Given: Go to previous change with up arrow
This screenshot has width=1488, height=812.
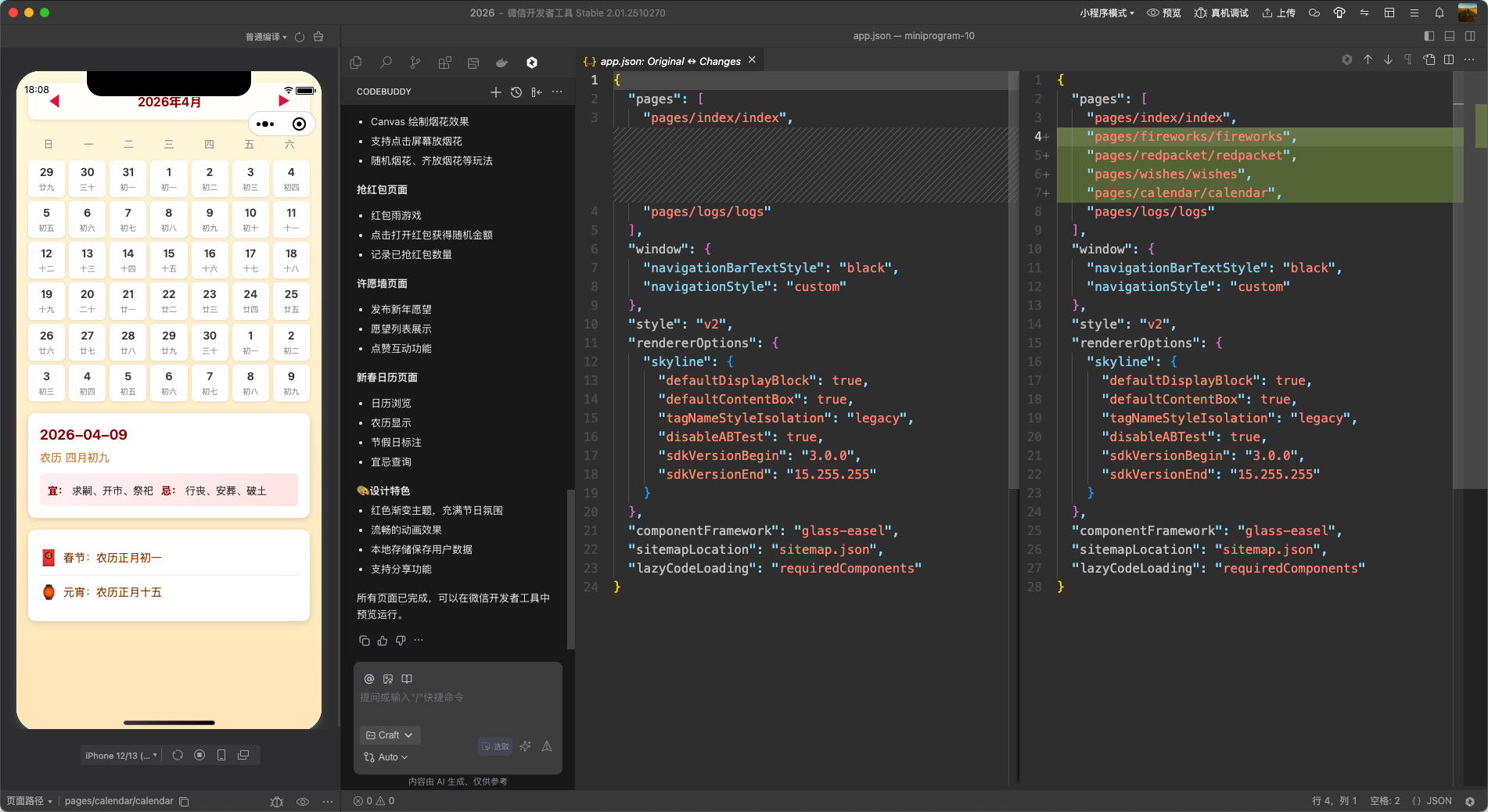Looking at the screenshot, I should point(1368,59).
